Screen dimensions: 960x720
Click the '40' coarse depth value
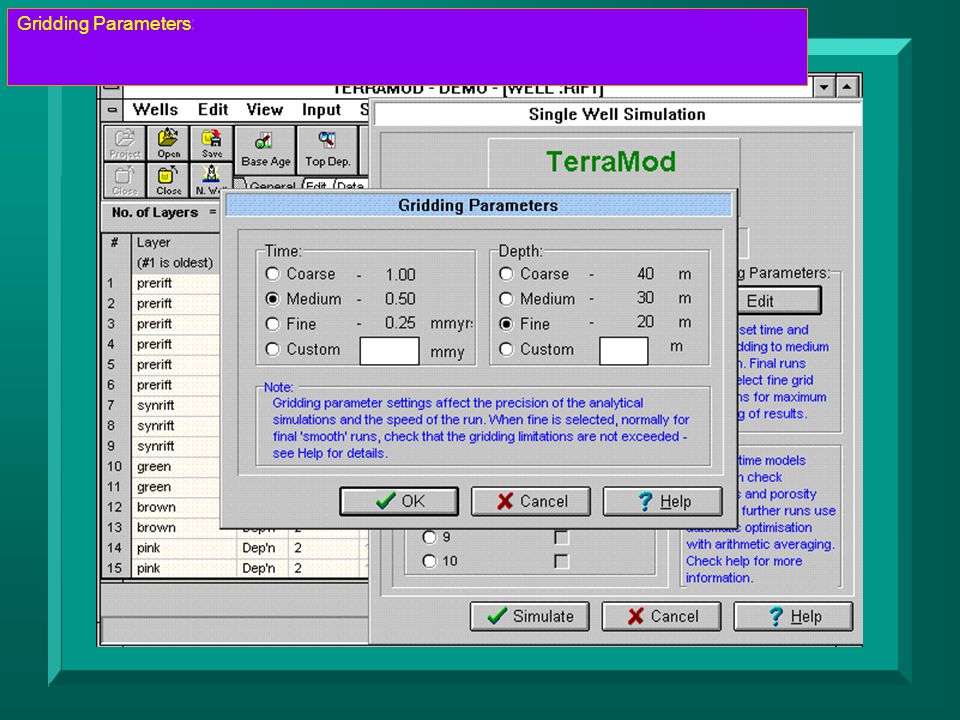(645, 274)
